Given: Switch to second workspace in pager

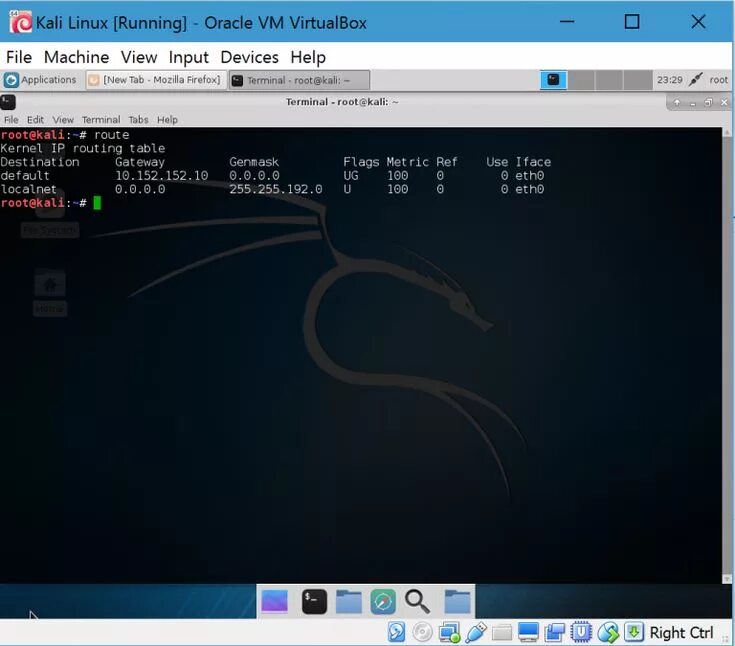Looking at the screenshot, I should (581, 80).
